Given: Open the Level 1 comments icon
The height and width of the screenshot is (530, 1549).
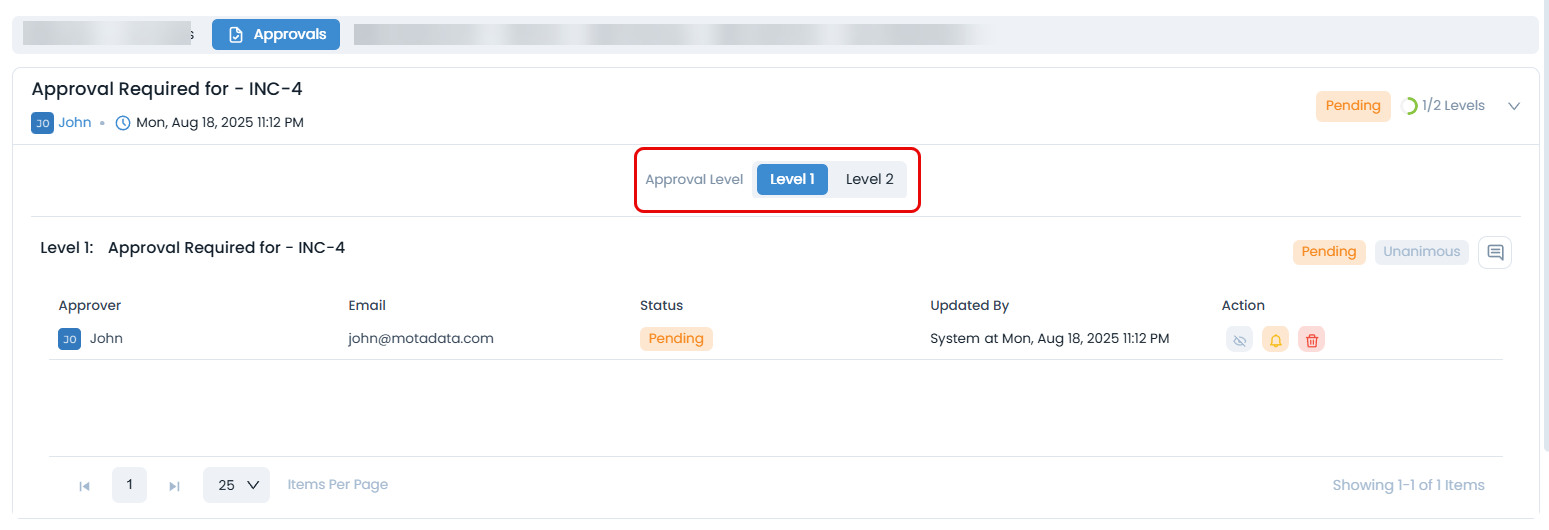Looking at the screenshot, I should pyautogui.click(x=1495, y=252).
